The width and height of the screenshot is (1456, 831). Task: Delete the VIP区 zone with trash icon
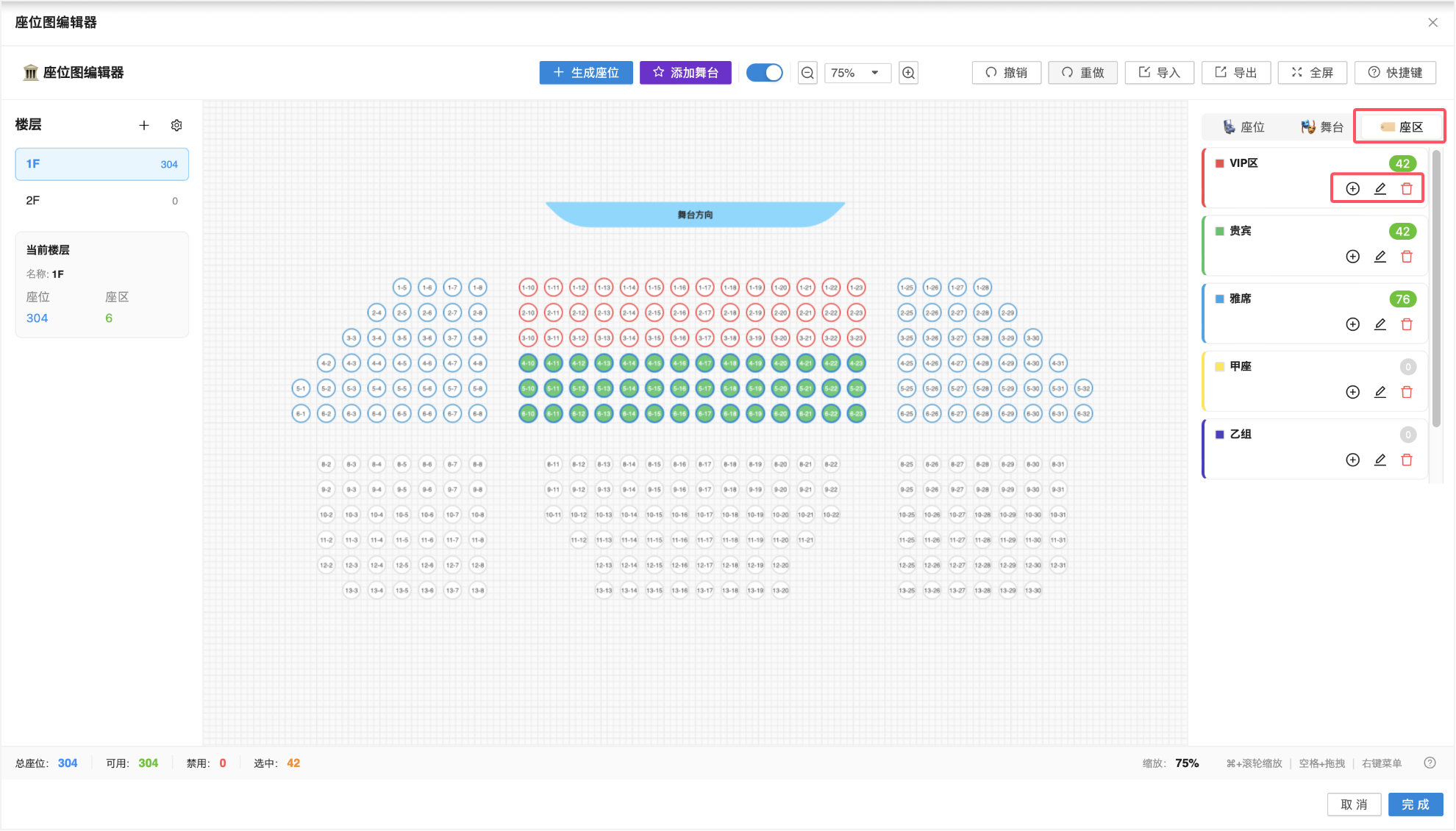[1407, 189]
